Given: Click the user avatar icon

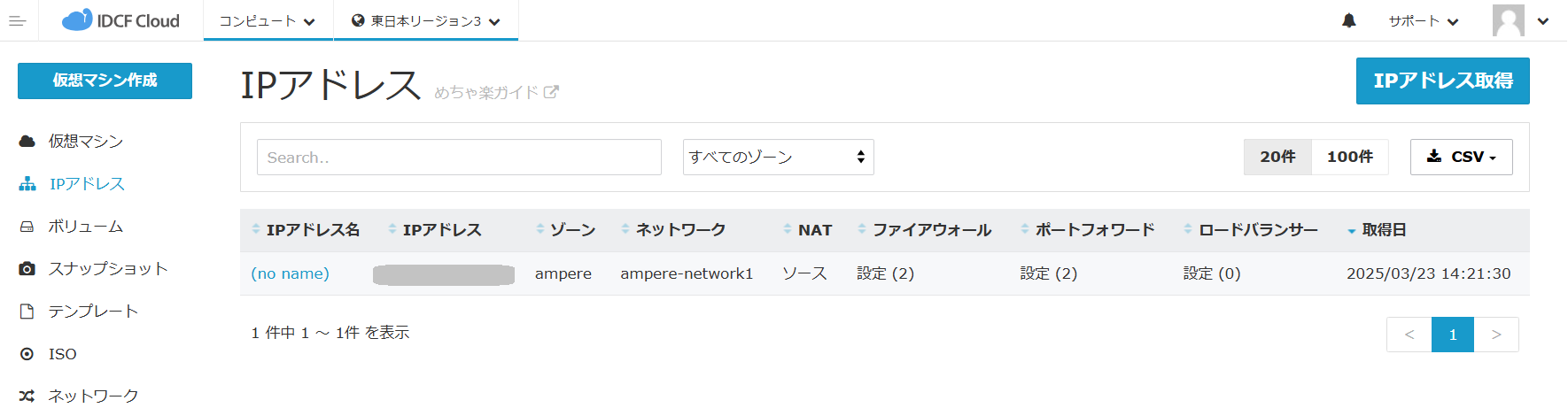Looking at the screenshot, I should (x=1508, y=21).
